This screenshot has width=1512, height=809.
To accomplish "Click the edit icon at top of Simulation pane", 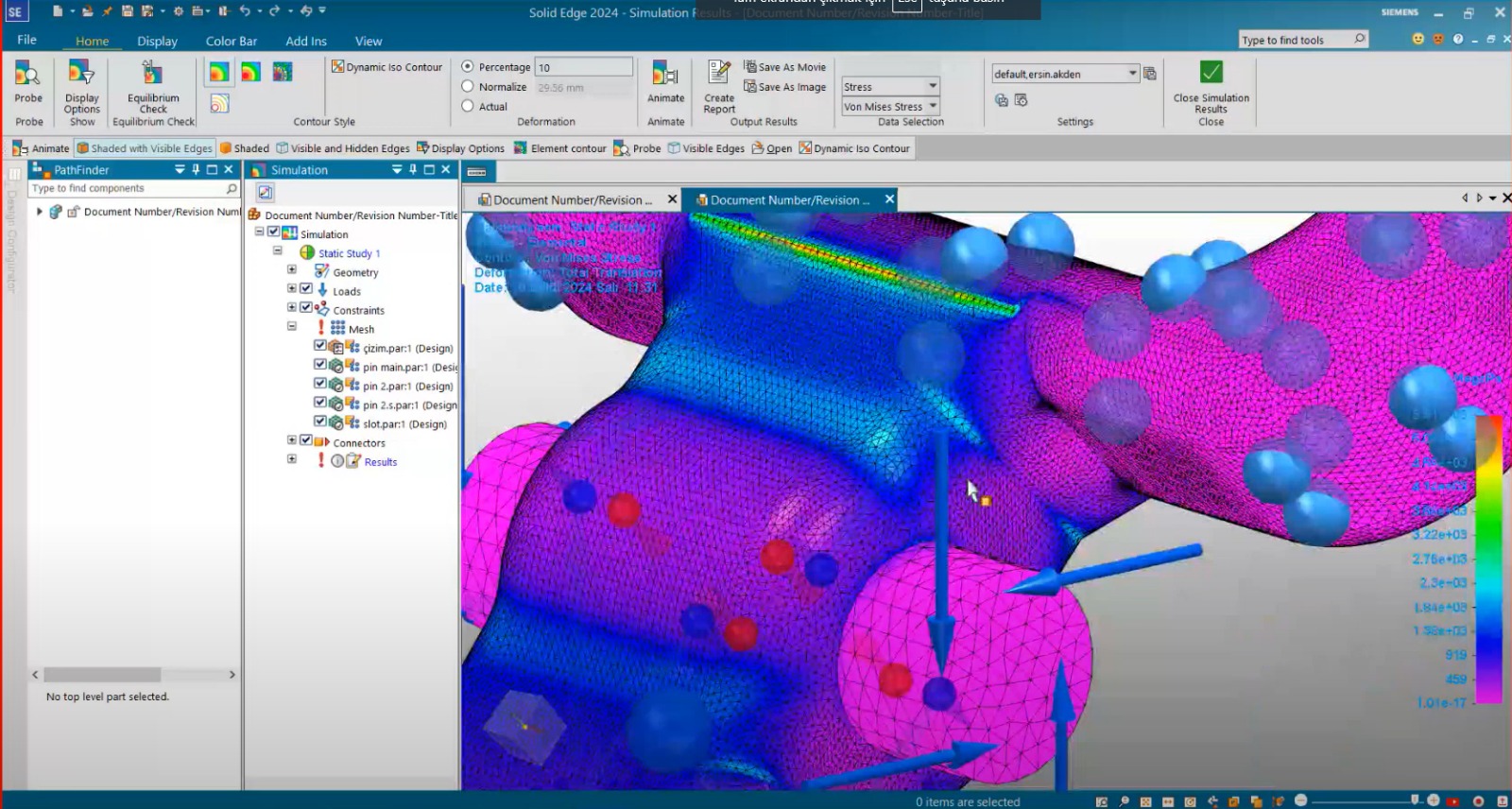I will click(x=266, y=192).
